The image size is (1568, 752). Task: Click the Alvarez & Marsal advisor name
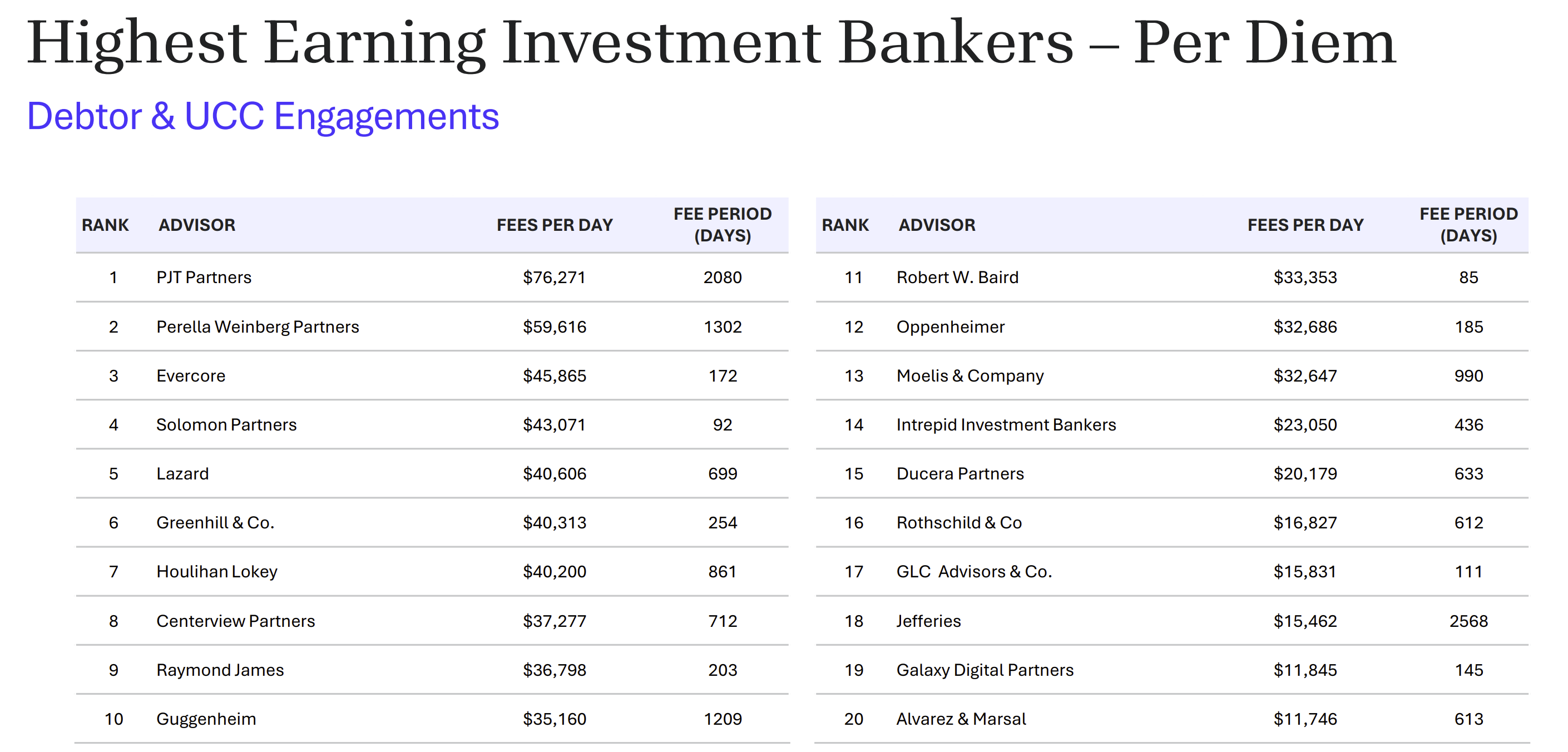pos(961,719)
